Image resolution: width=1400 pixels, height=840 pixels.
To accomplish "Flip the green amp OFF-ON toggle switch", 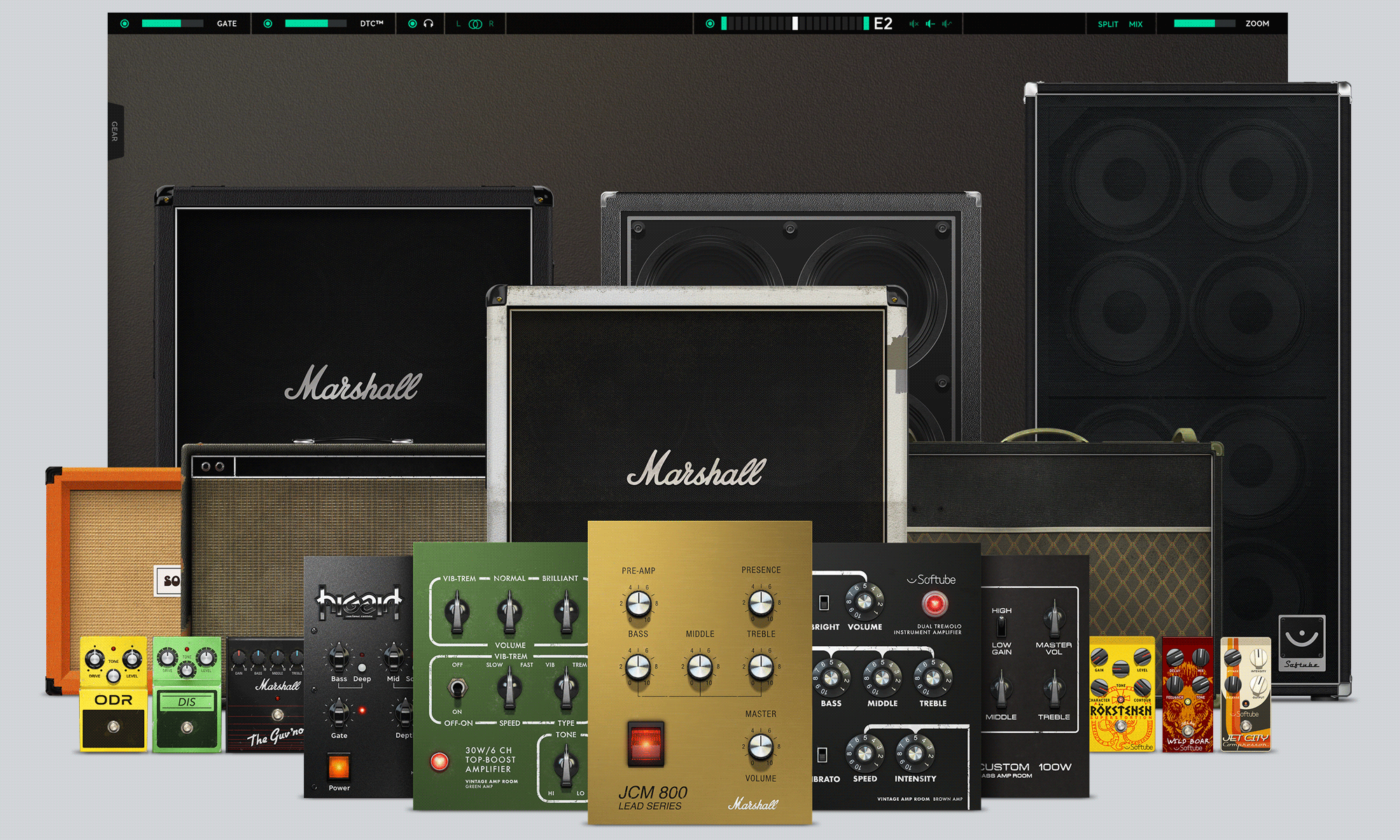I will pyautogui.click(x=457, y=689).
